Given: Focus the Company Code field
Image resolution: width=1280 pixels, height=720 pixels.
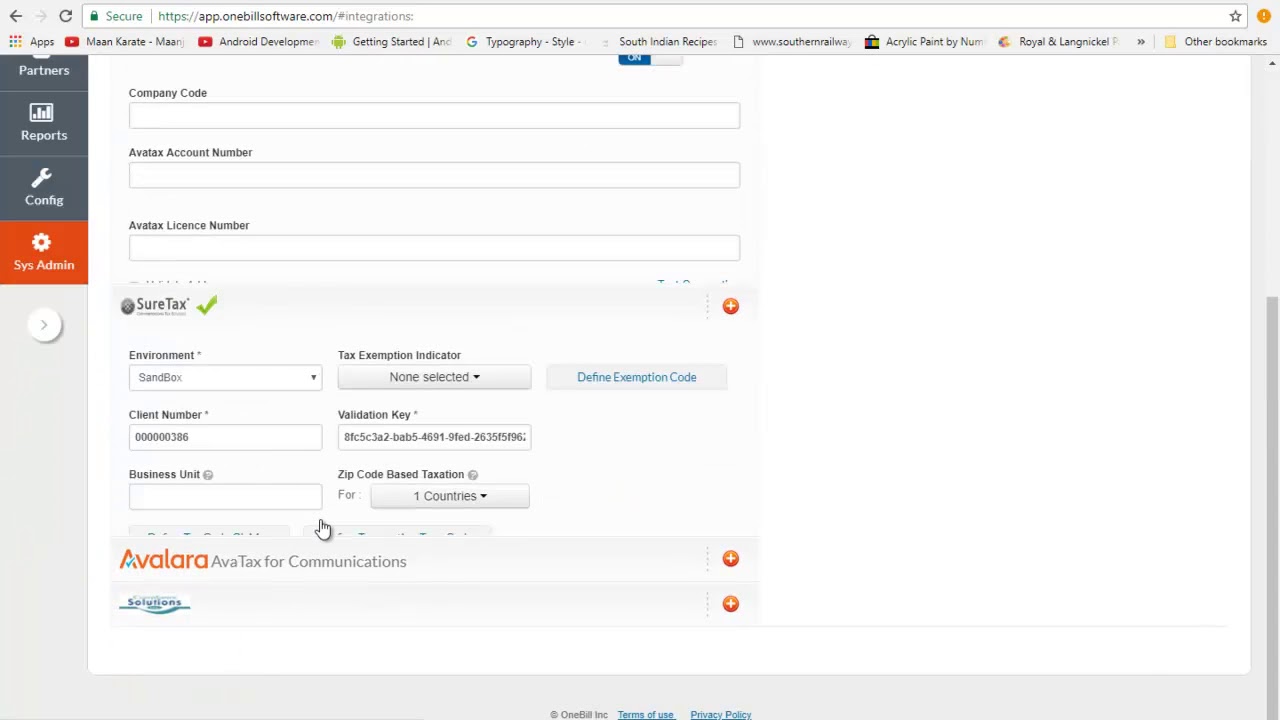Looking at the screenshot, I should 434,115.
